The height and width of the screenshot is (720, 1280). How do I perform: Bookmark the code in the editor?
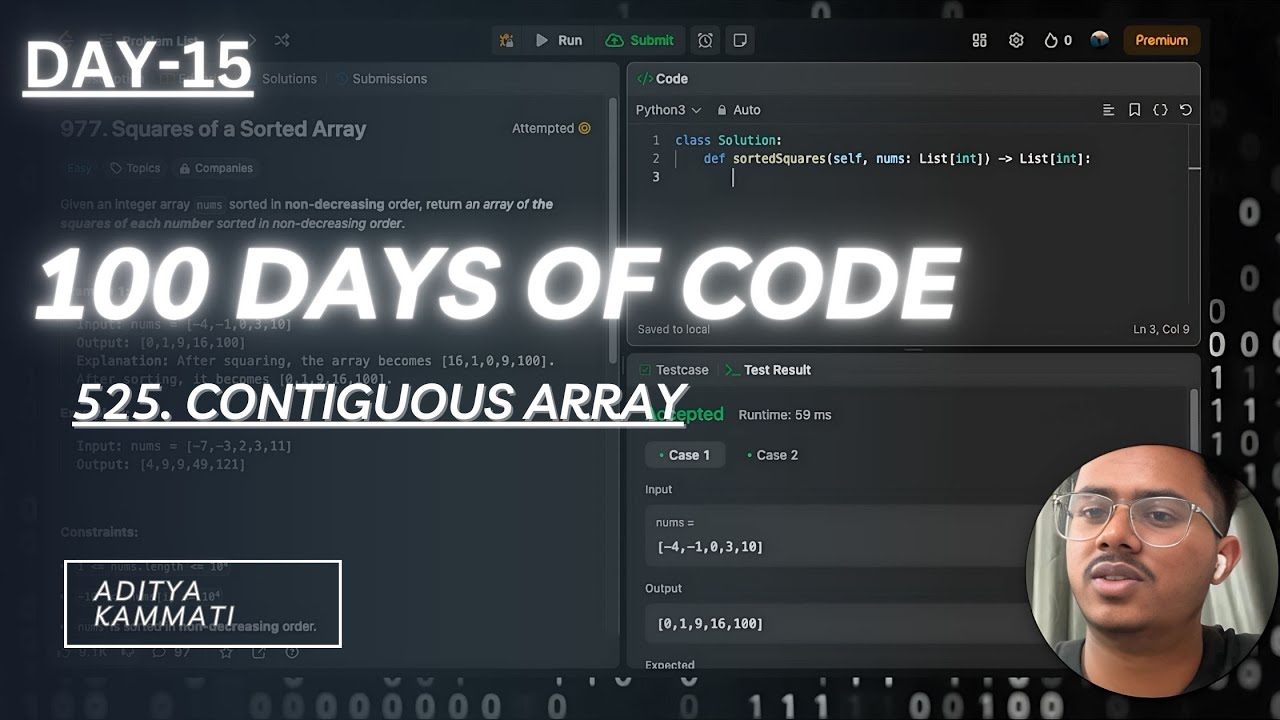[1134, 110]
